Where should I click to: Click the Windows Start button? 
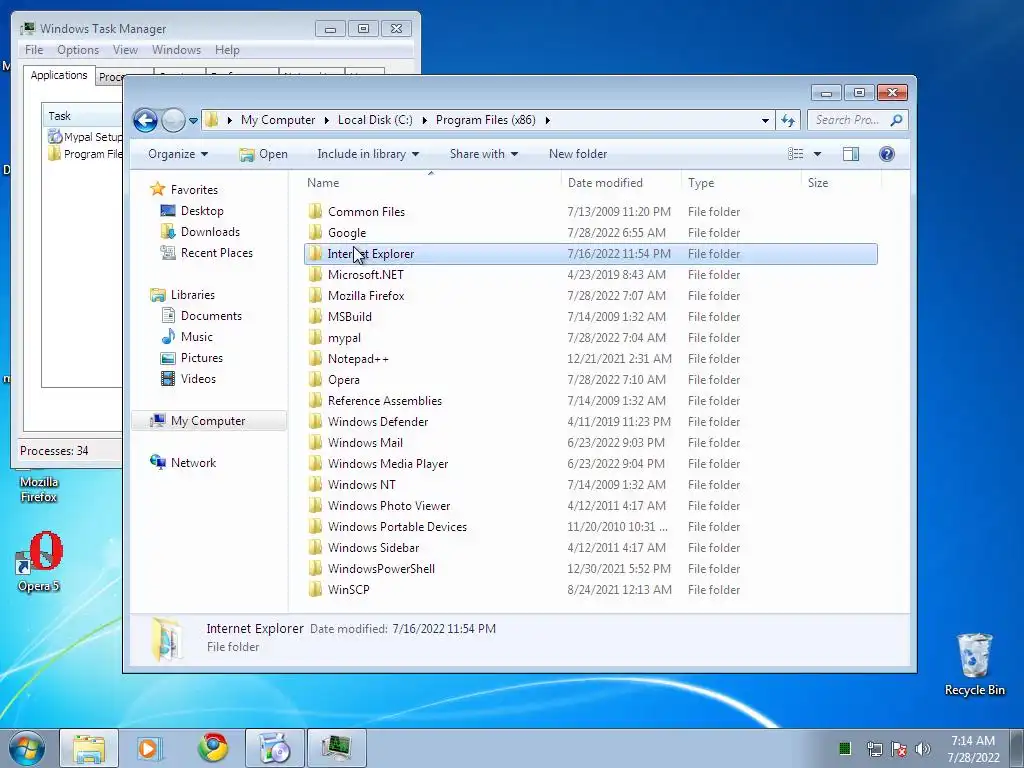tap(27, 748)
